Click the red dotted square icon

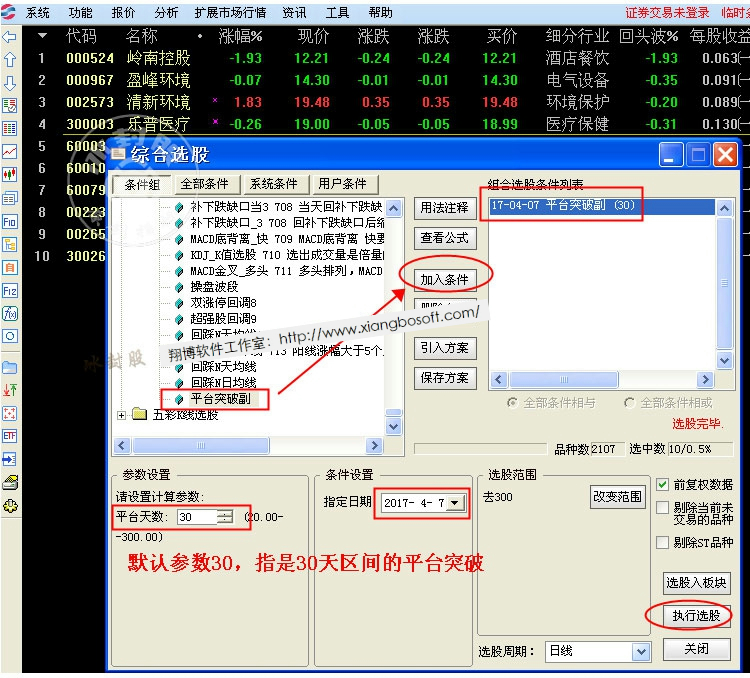click(10, 413)
